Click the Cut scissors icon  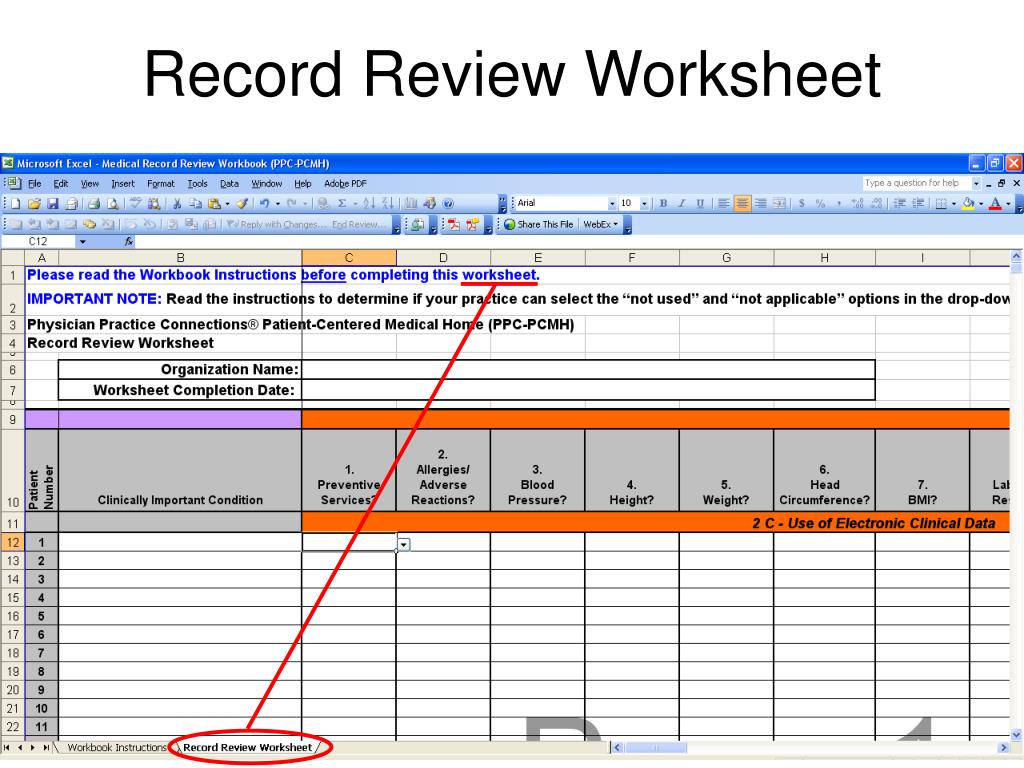tap(177, 204)
